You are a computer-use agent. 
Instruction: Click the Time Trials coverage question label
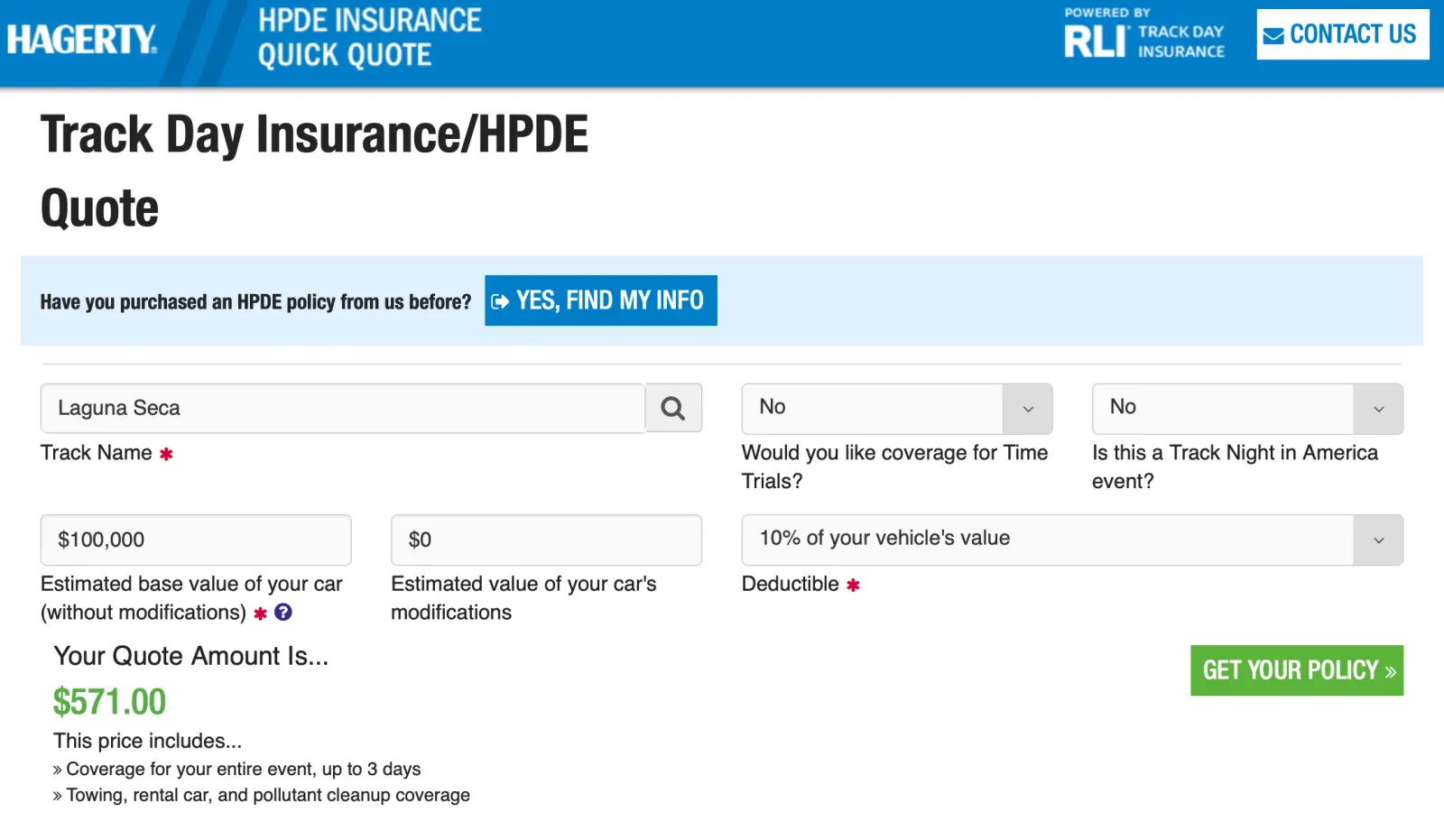click(x=893, y=466)
